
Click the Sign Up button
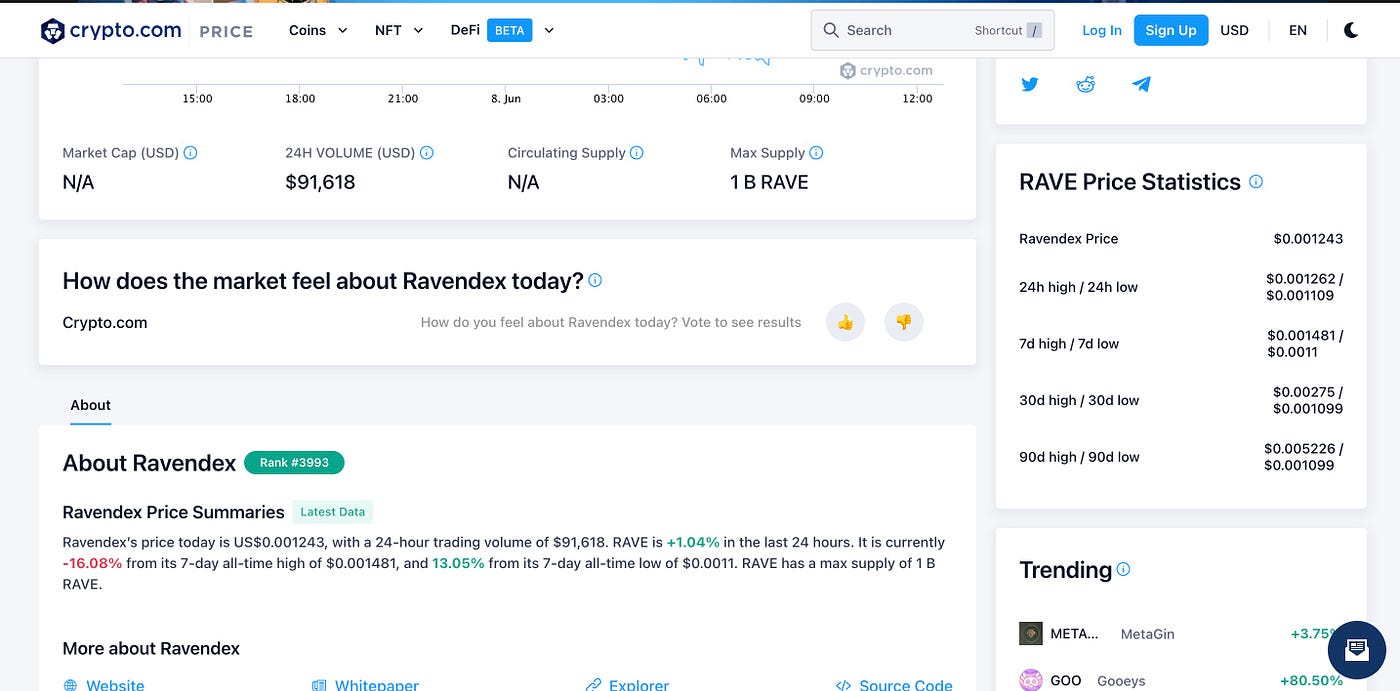1171,30
